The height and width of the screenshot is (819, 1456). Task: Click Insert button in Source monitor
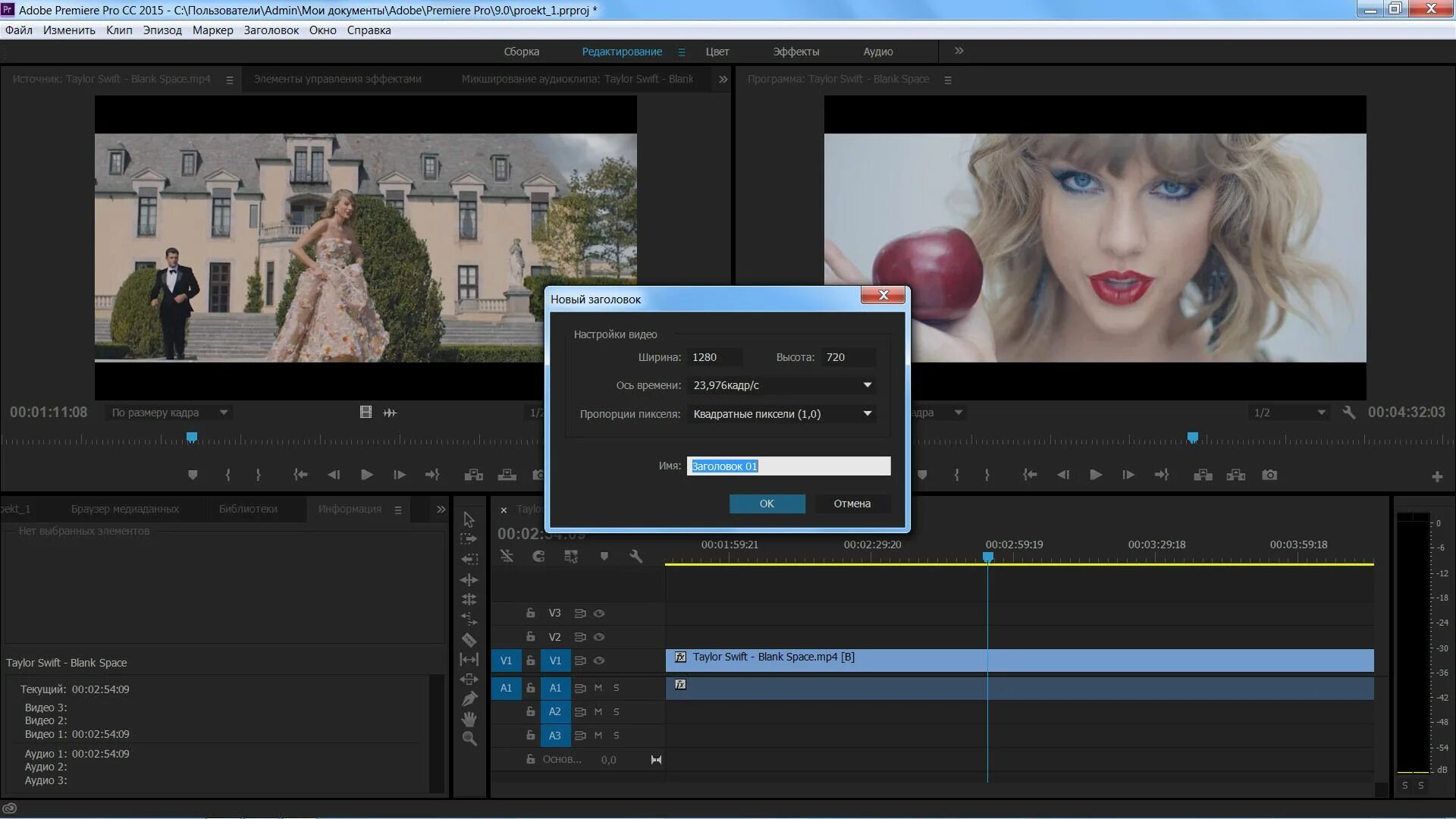(474, 475)
